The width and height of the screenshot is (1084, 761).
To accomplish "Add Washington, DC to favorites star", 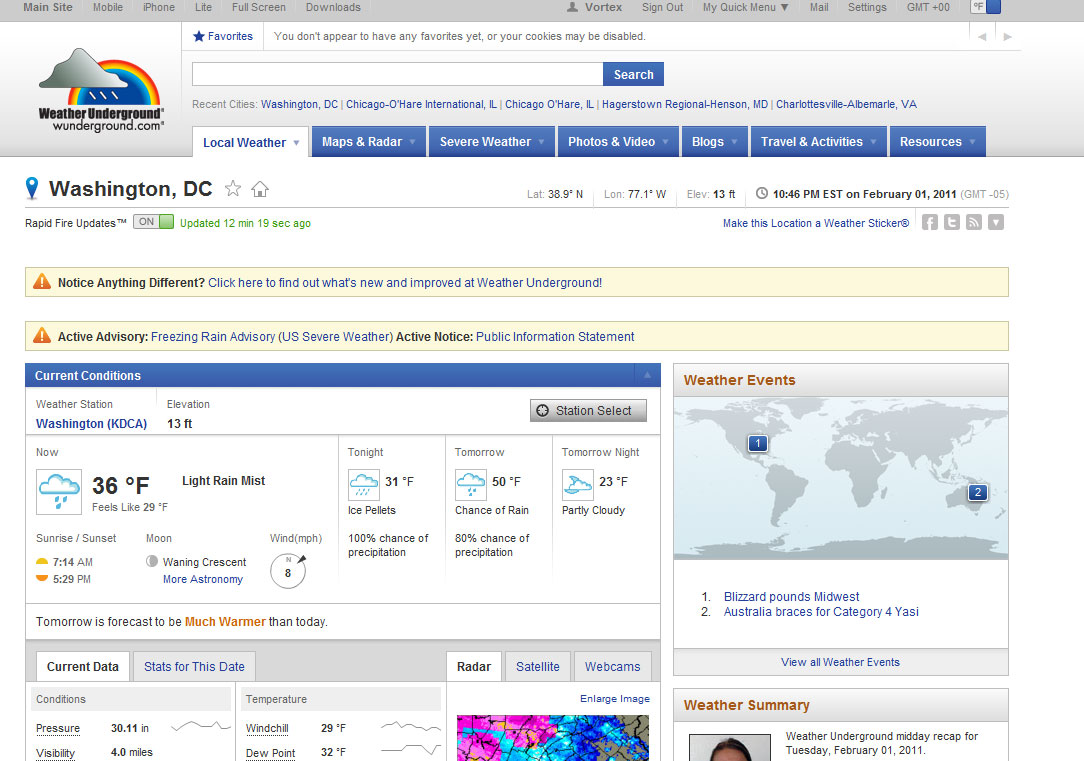I will (x=233, y=188).
